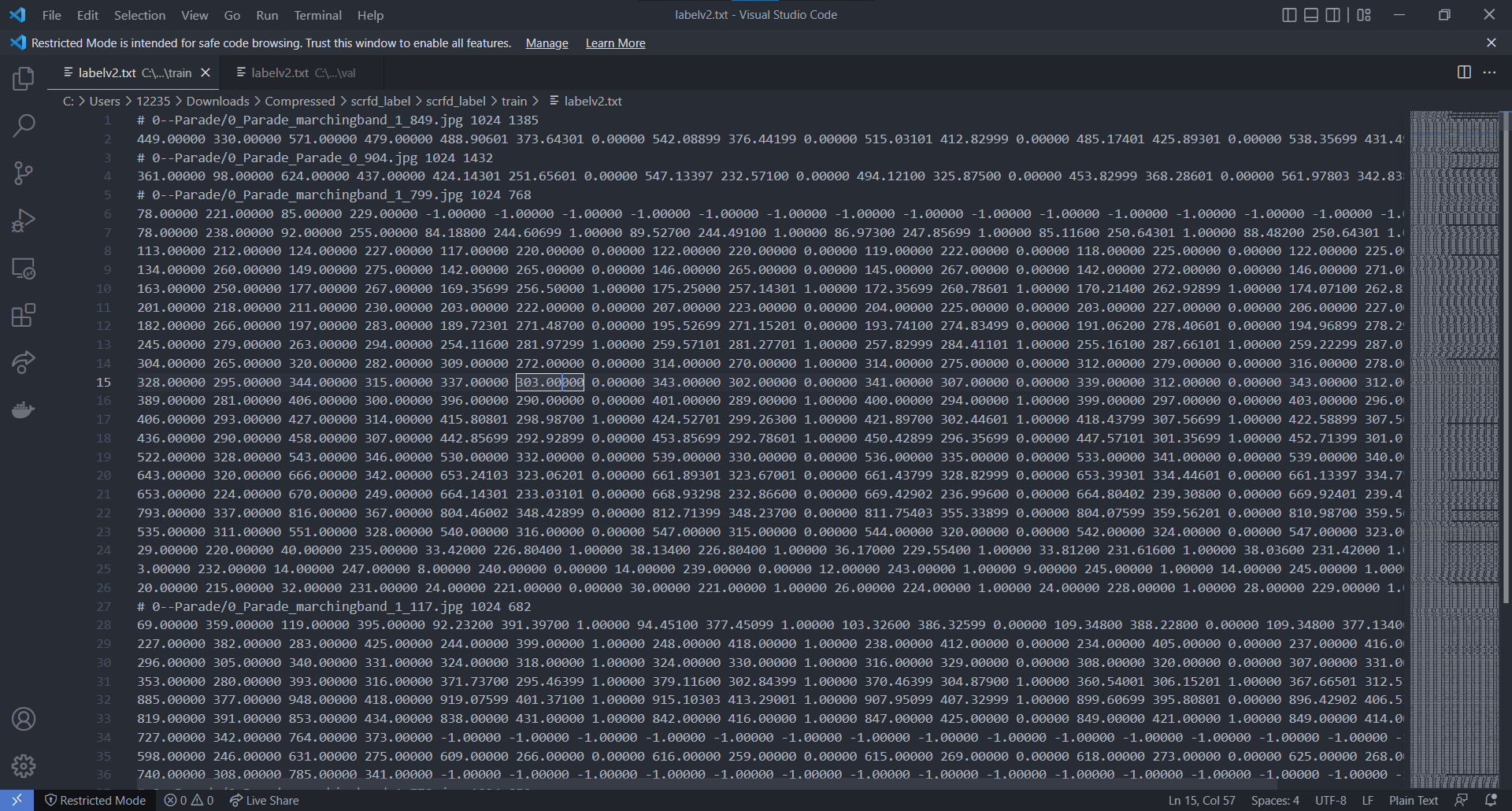Switch to the labelv2.txt val tab
The height and width of the screenshot is (811, 1512).
coord(303,72)
